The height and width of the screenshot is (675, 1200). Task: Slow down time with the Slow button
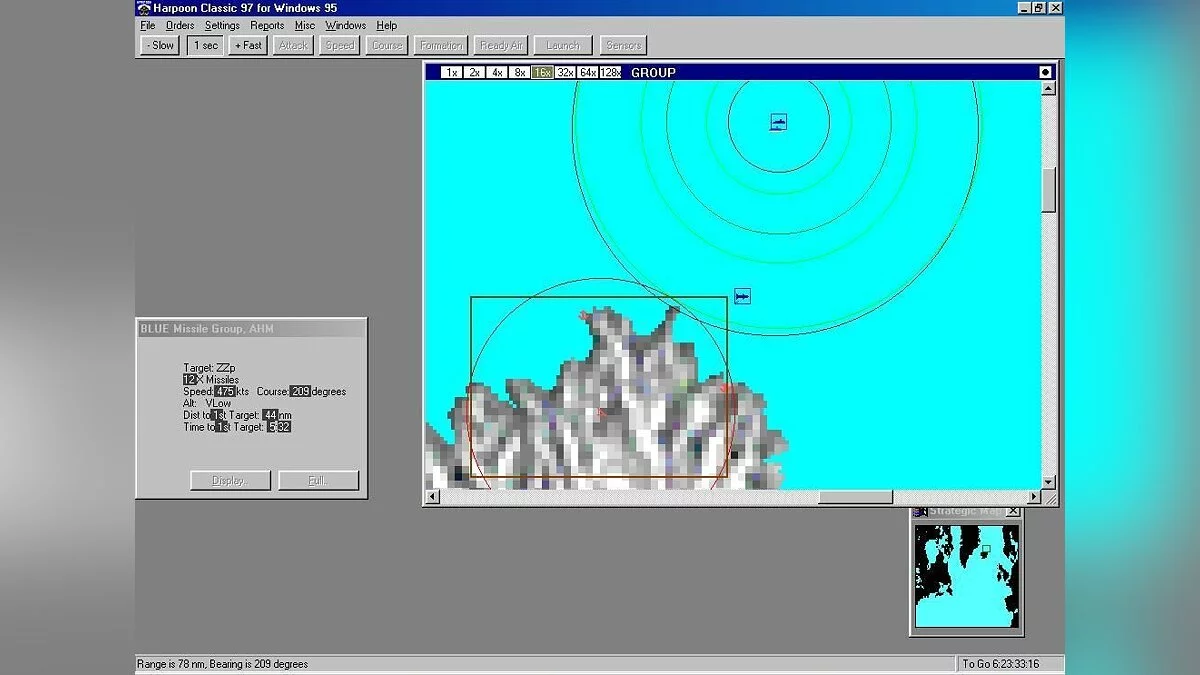coord(159,45)
